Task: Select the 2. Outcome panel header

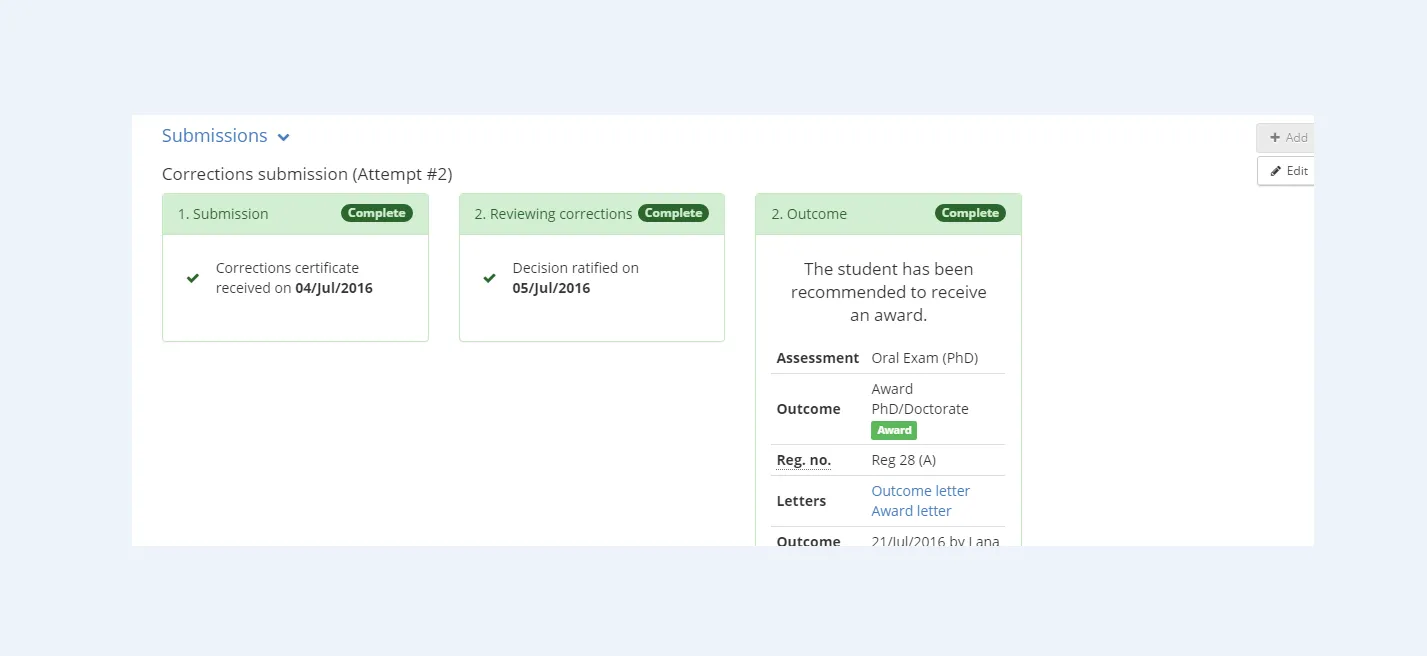Action: 809,214
